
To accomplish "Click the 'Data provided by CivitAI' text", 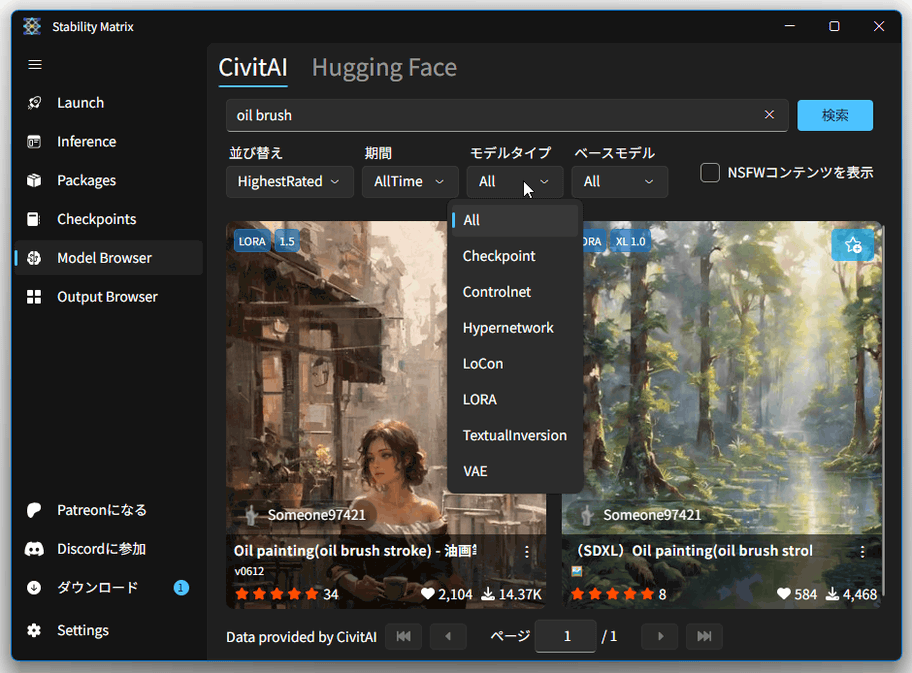I will click(x=301, y=637).
